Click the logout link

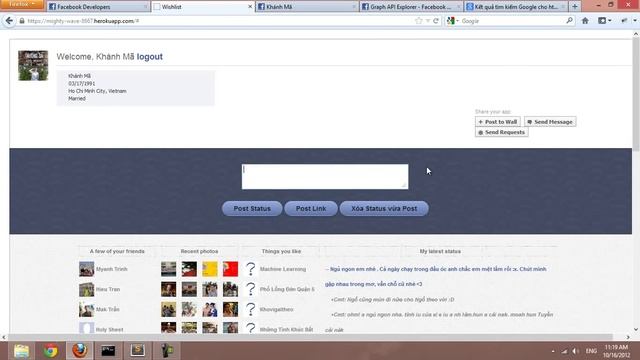coord(149,57)
